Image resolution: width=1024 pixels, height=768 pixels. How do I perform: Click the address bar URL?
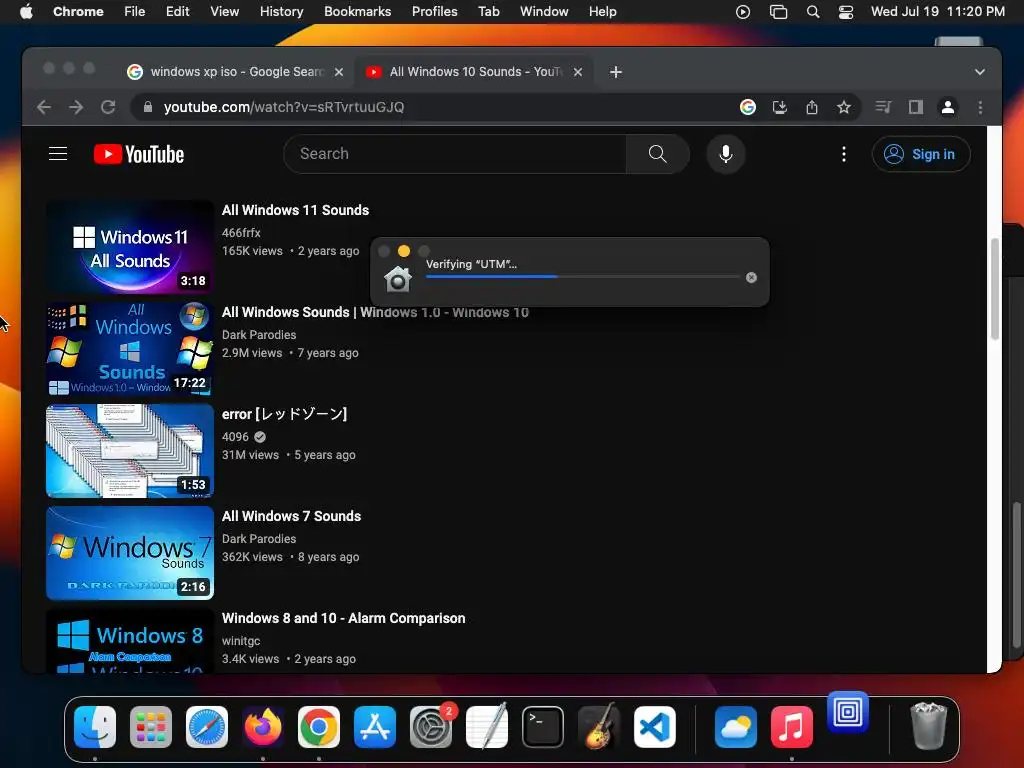tap(283, 107)
